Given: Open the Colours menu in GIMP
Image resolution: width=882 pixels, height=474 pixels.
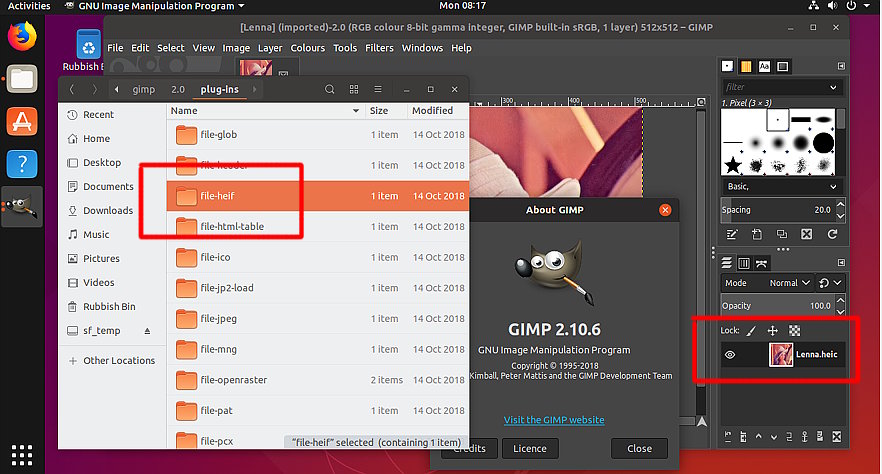Looking at the screenshot, I should 308,48.
